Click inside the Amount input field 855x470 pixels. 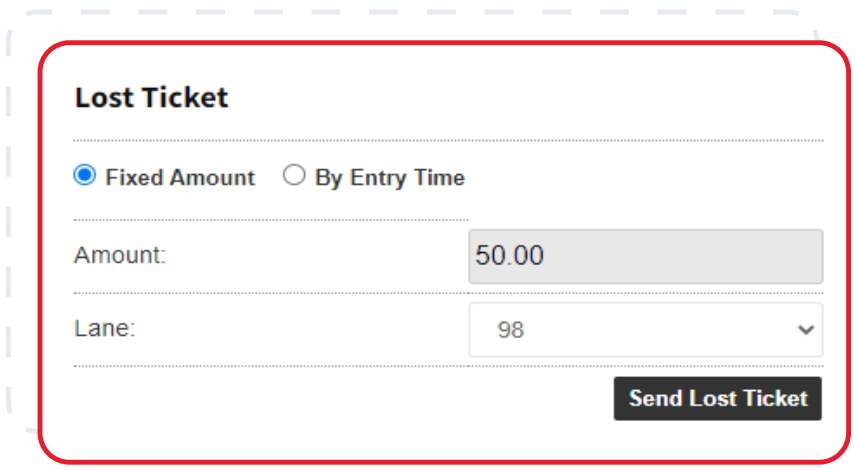680,256
